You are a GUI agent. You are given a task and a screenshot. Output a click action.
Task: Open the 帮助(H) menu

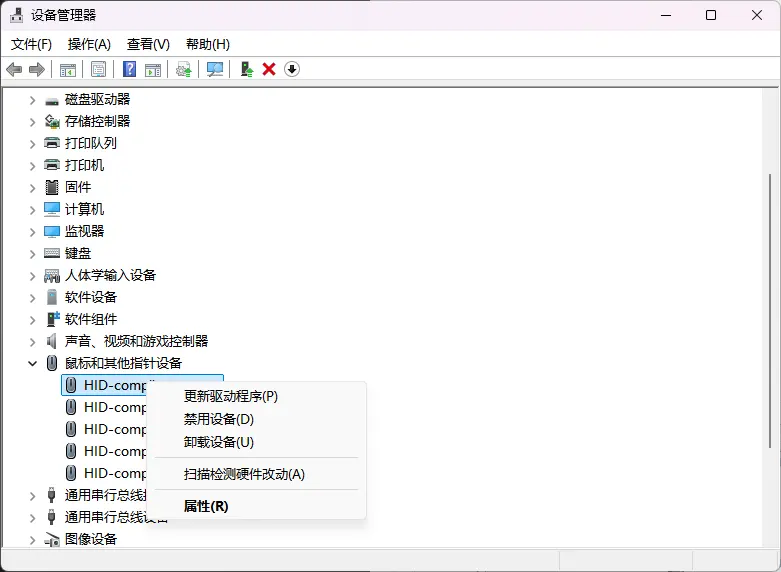[208, 44]
